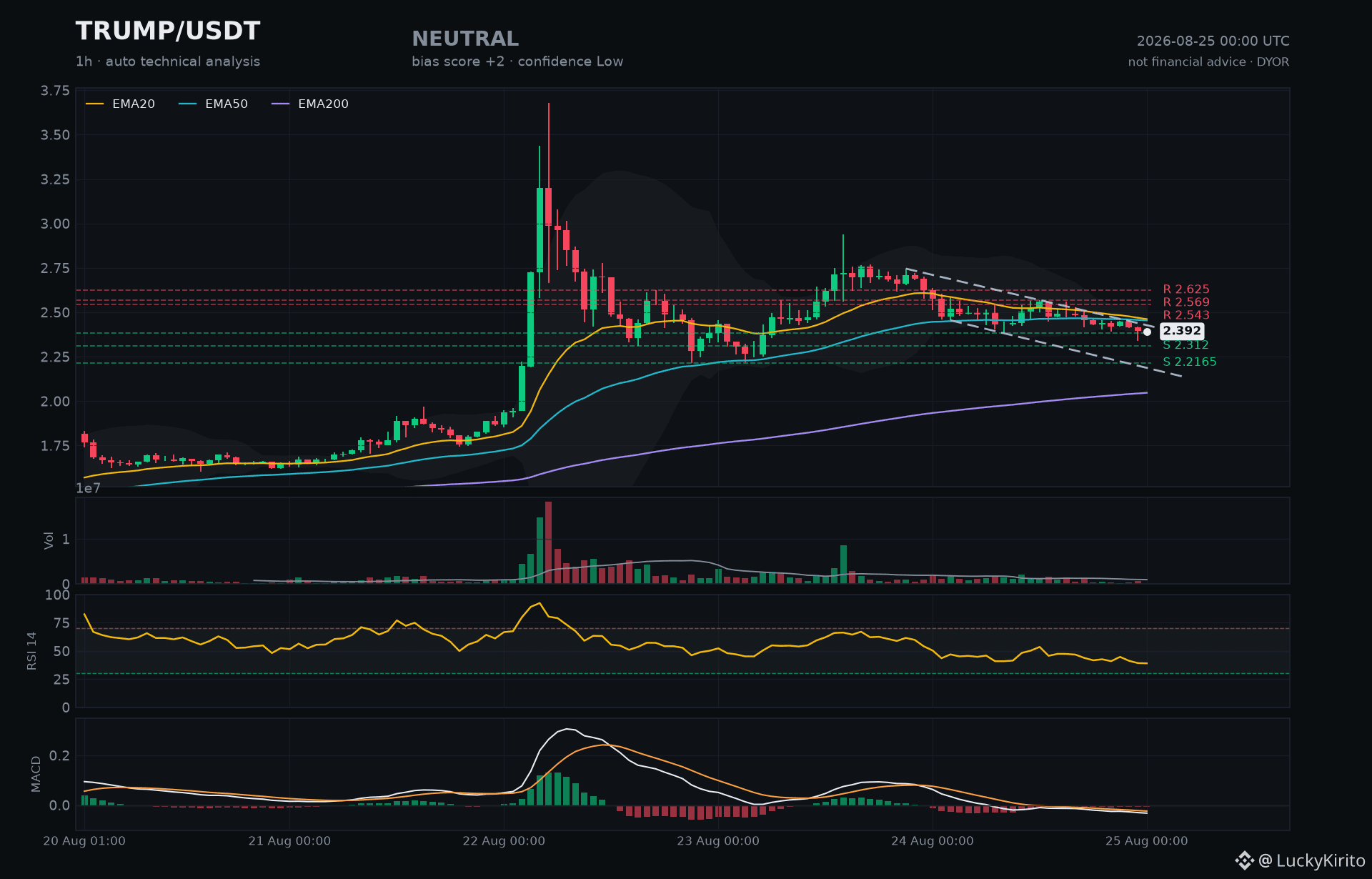This screenshot has width=1372, height=879.
Task: Click the EMA50 legend label
Action: [x=227, y=104]
